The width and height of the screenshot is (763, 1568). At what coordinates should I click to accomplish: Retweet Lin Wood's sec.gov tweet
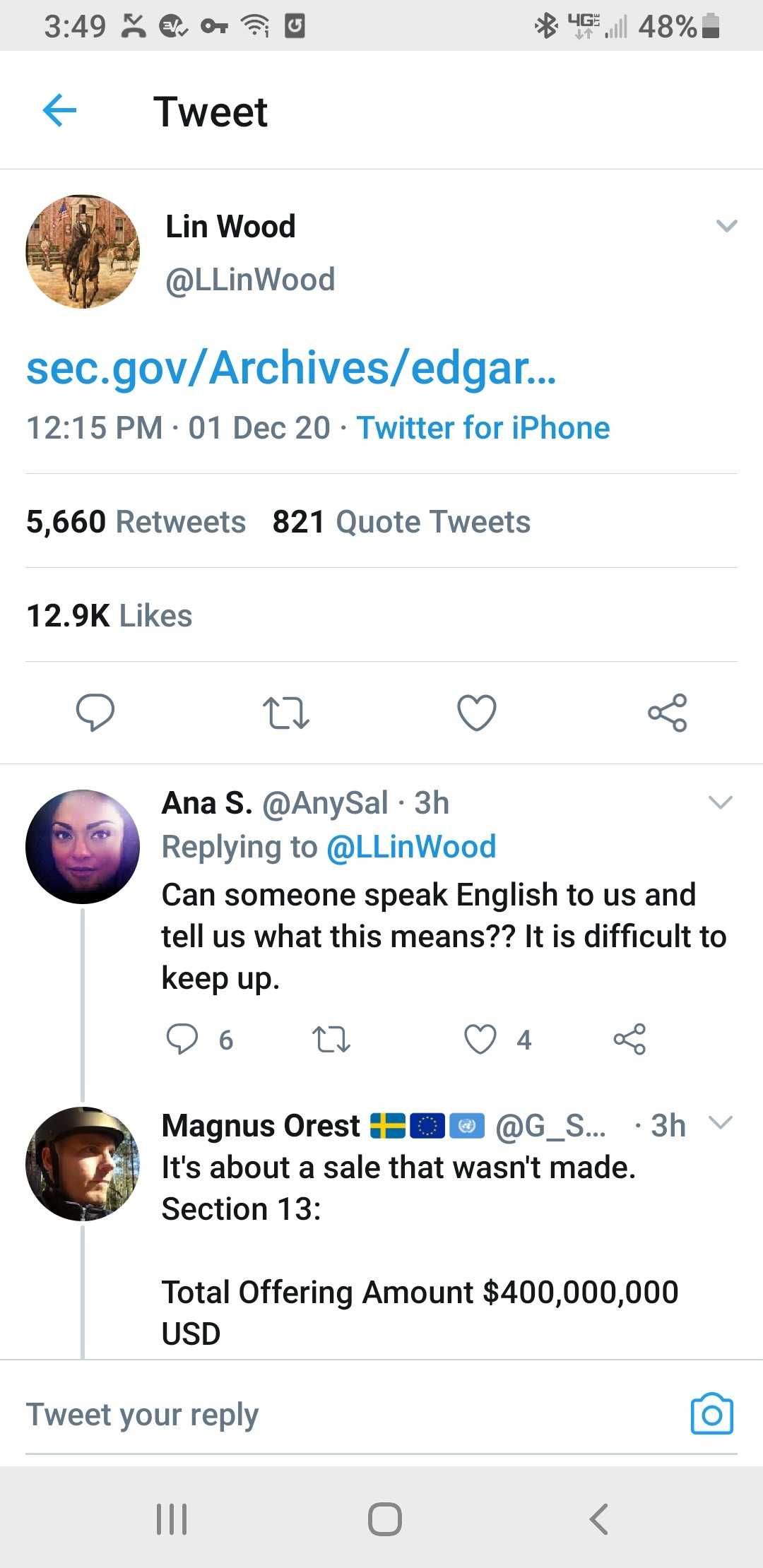[285, 712]
